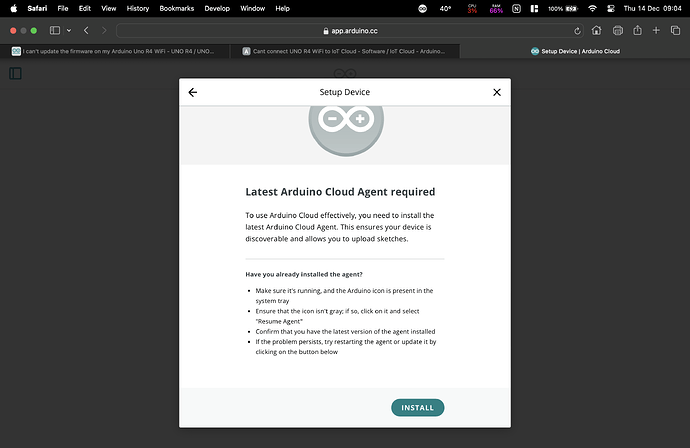Viewport: 690px width, 448px height.
Task: Open a new tab with plus icon
Action: coord(656,30)
